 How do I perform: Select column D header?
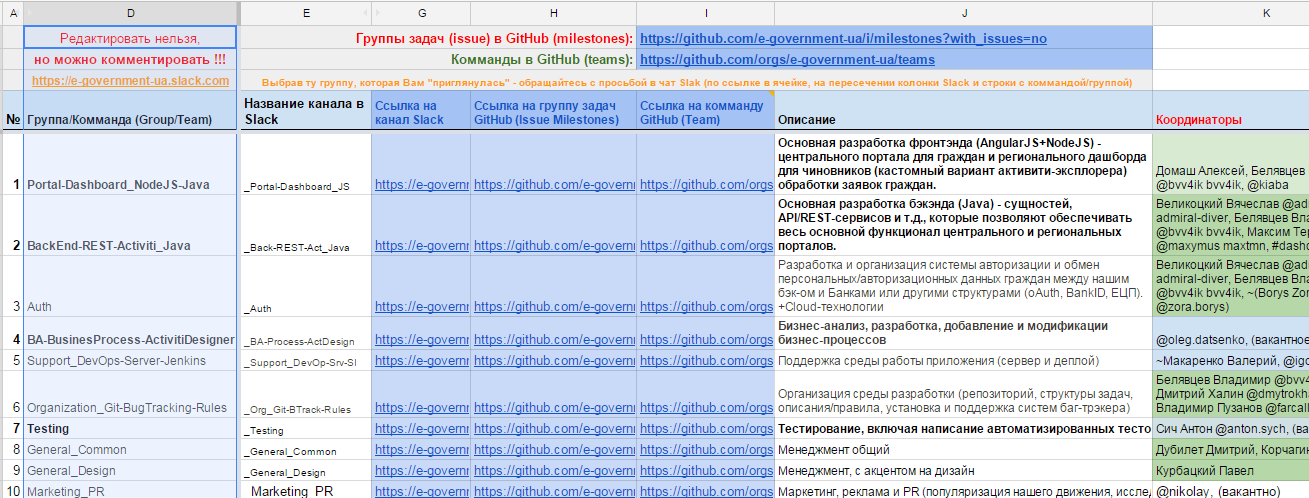click(x=131, y=13)
